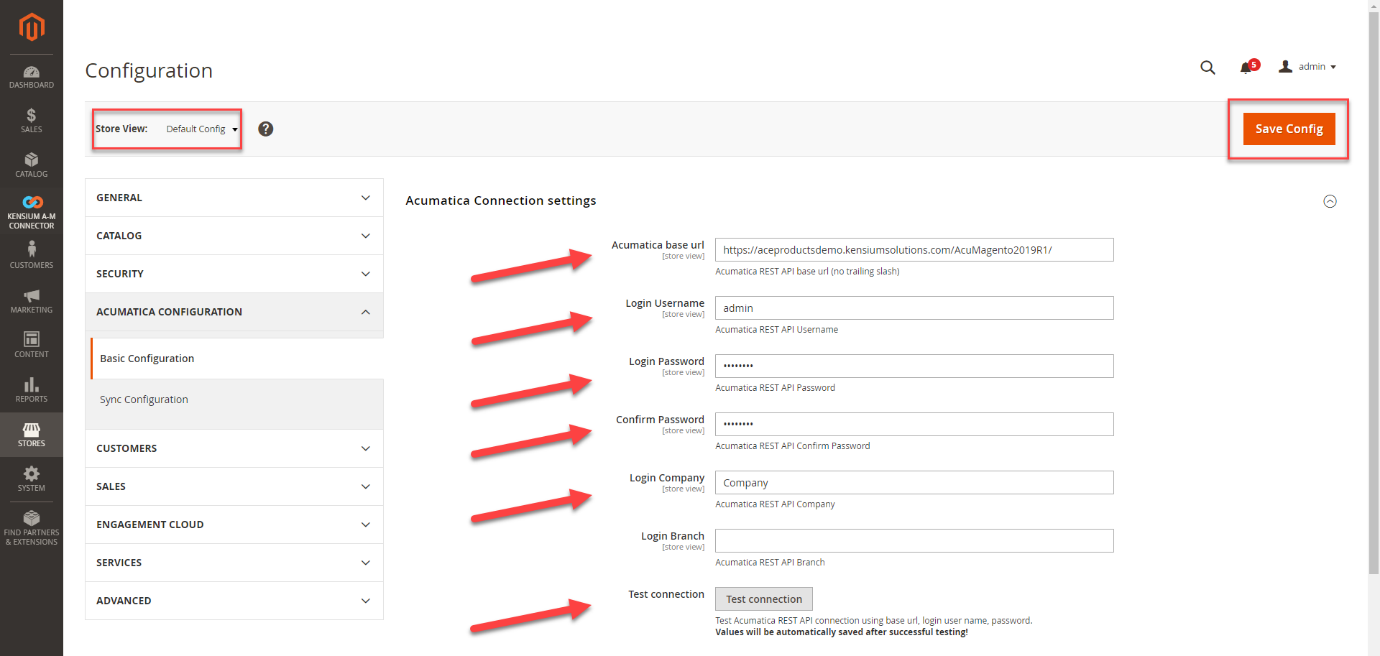Open the Kensium A-M Connector menu
Image resolution: width=1380 pixels, height=656 pixels.
(x=31, y=212)
